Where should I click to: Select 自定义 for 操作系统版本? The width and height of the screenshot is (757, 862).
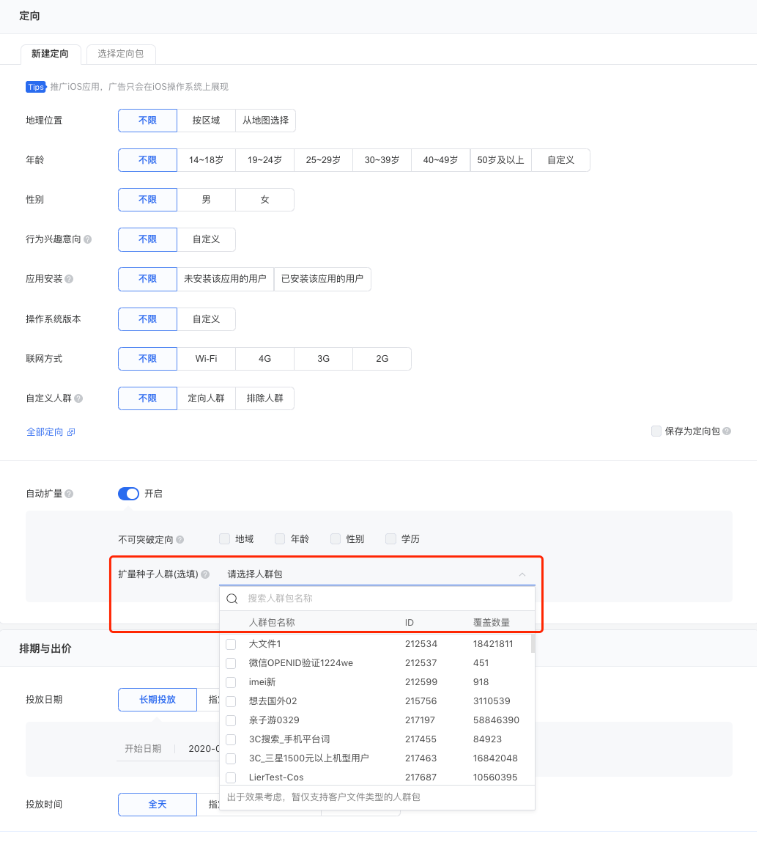click(206, 319)
